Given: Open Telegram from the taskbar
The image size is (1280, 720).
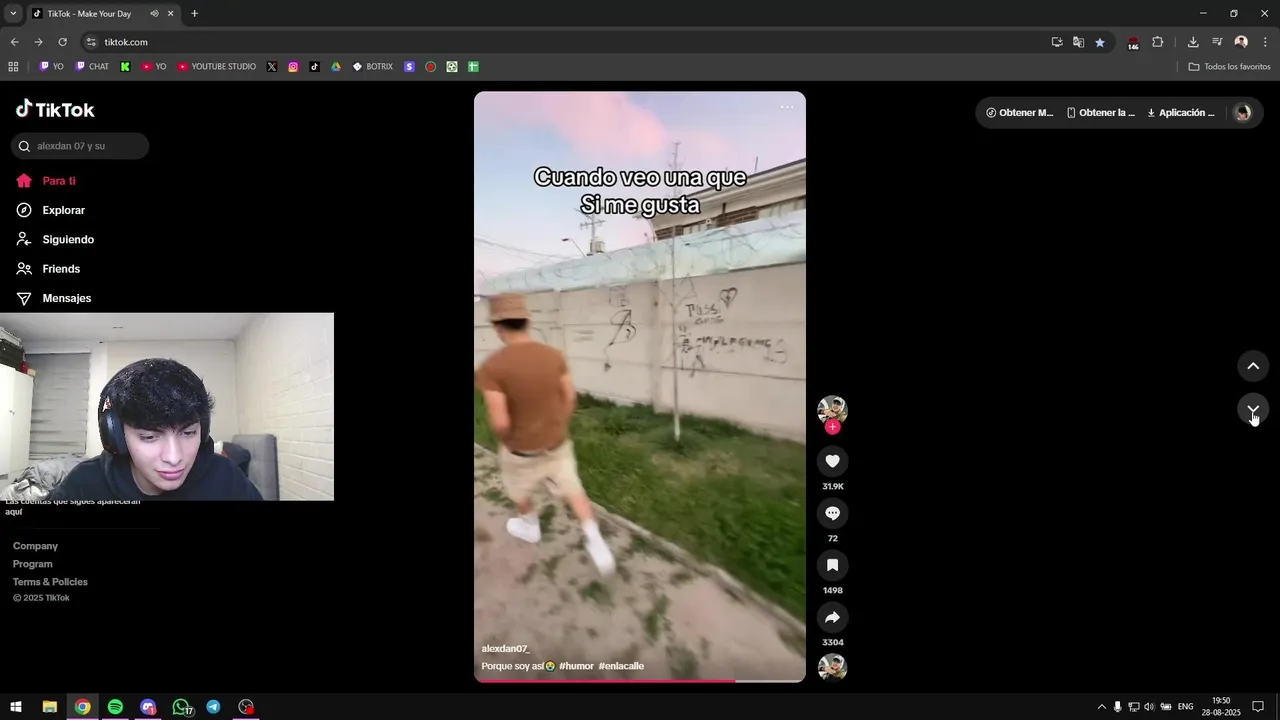Looking at the screenshot, I should click(x=213, y=707).
